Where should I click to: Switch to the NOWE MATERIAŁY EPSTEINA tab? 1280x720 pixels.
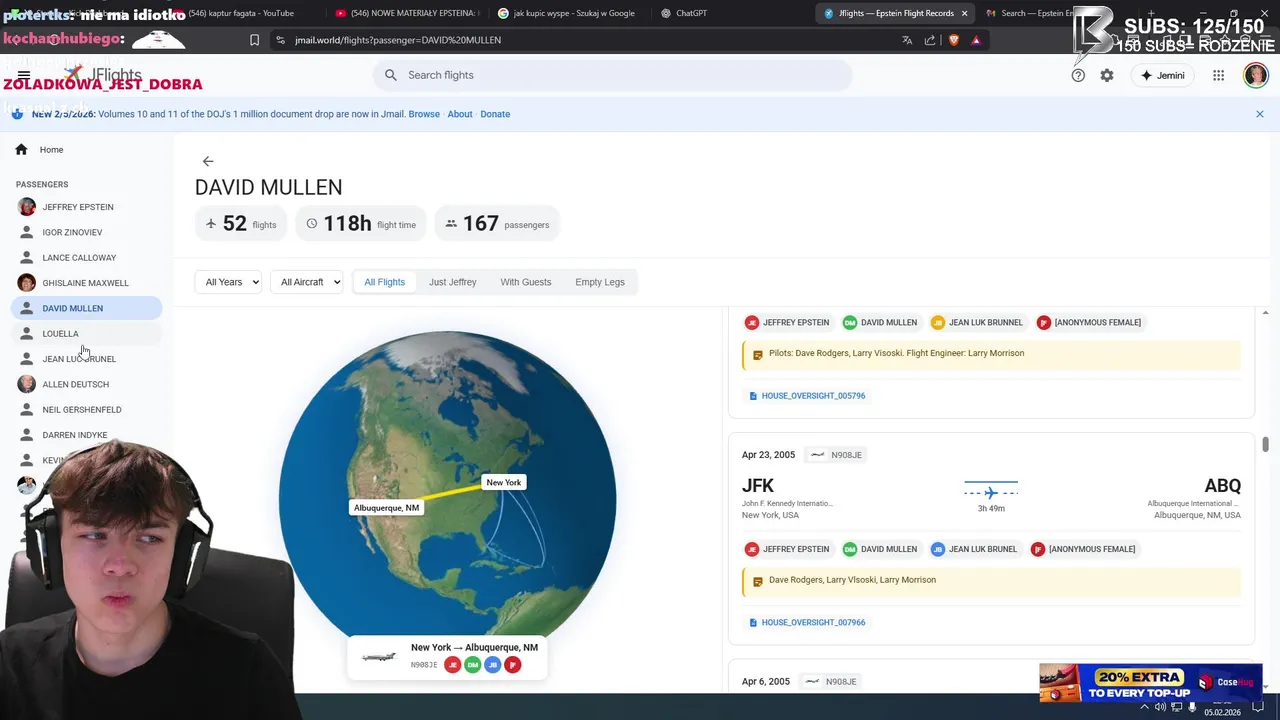point(408,13)
